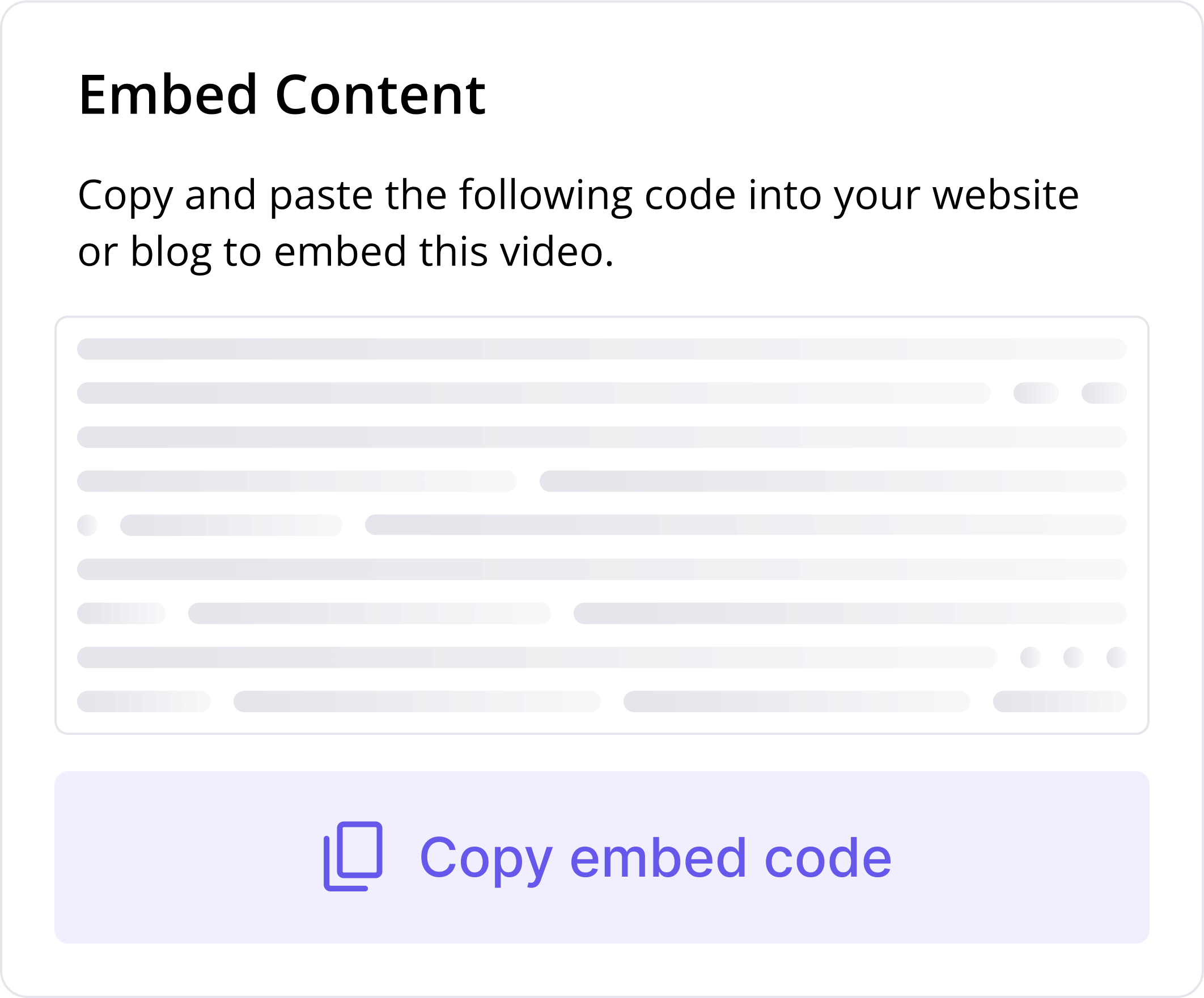Click the last dot in the dotted row
Screen dimensions: 1204x998
coord(1117,657)
